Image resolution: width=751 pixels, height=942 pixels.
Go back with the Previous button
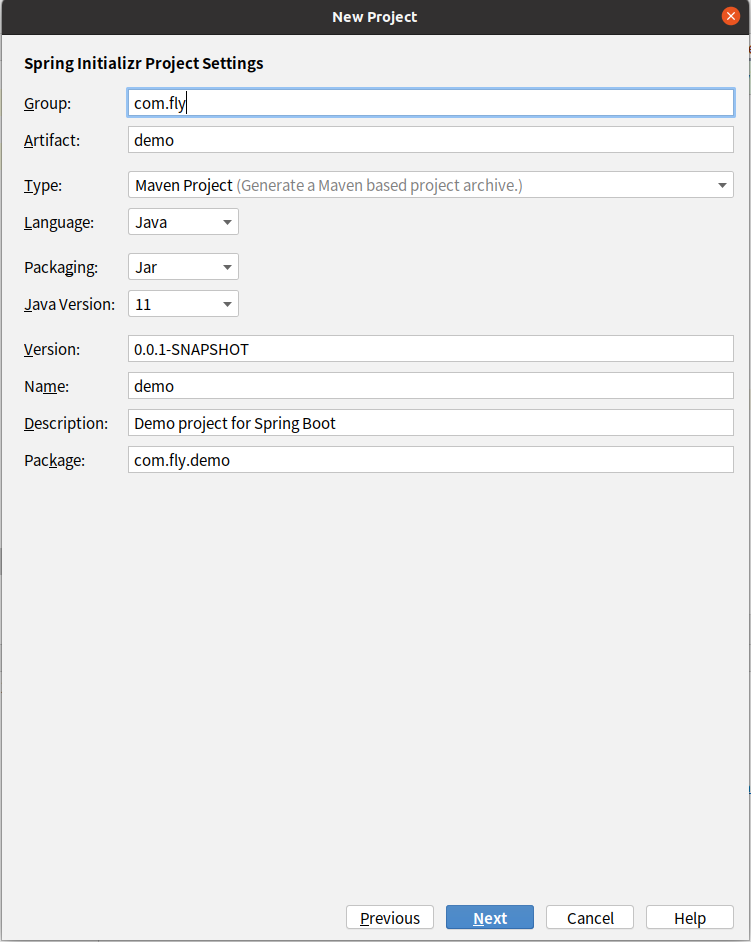390,917
